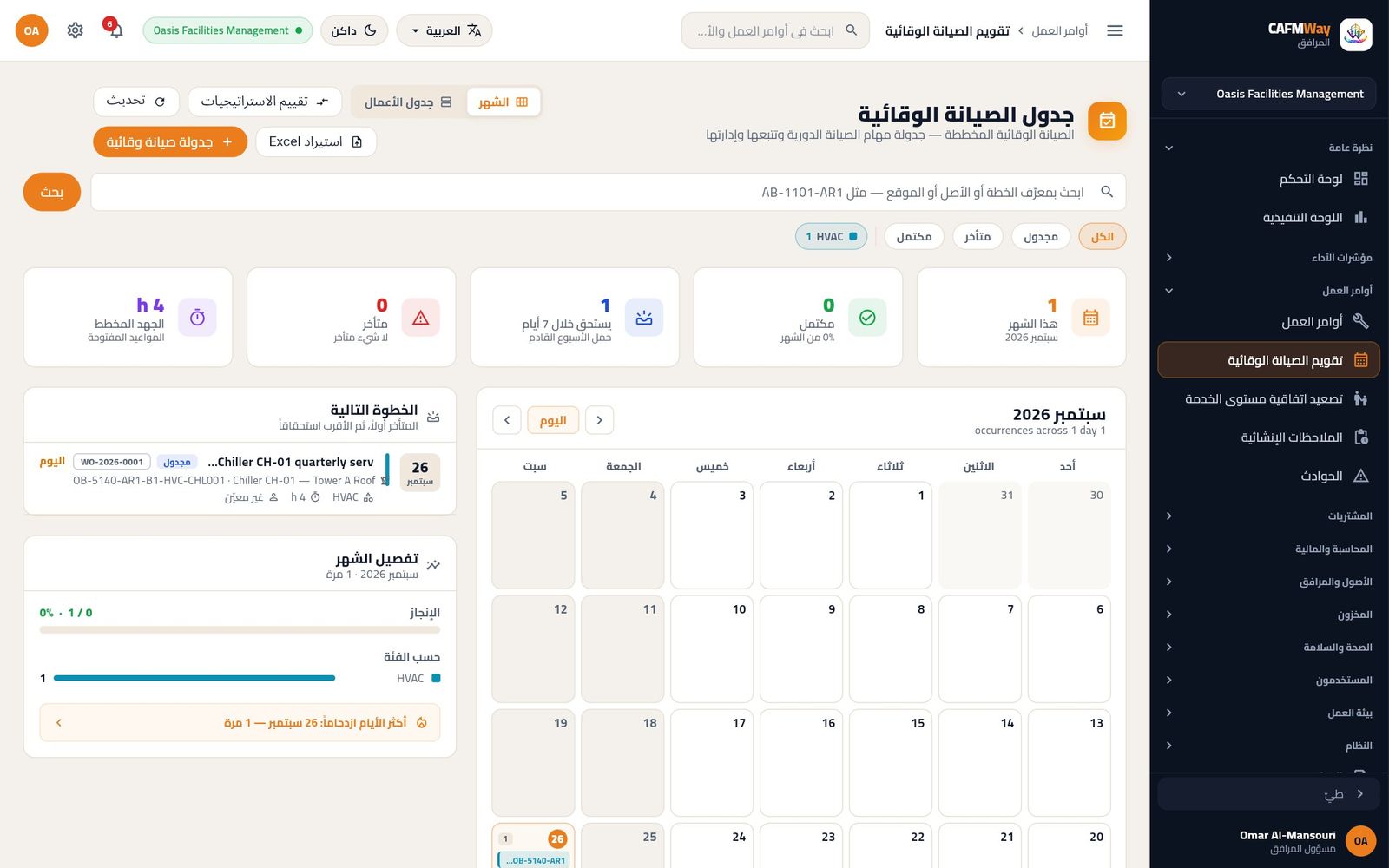Click the magnifier in plan search field
Viewport: 1389px width, 868px height.
pyautogui.click(x=1107, y=192)
